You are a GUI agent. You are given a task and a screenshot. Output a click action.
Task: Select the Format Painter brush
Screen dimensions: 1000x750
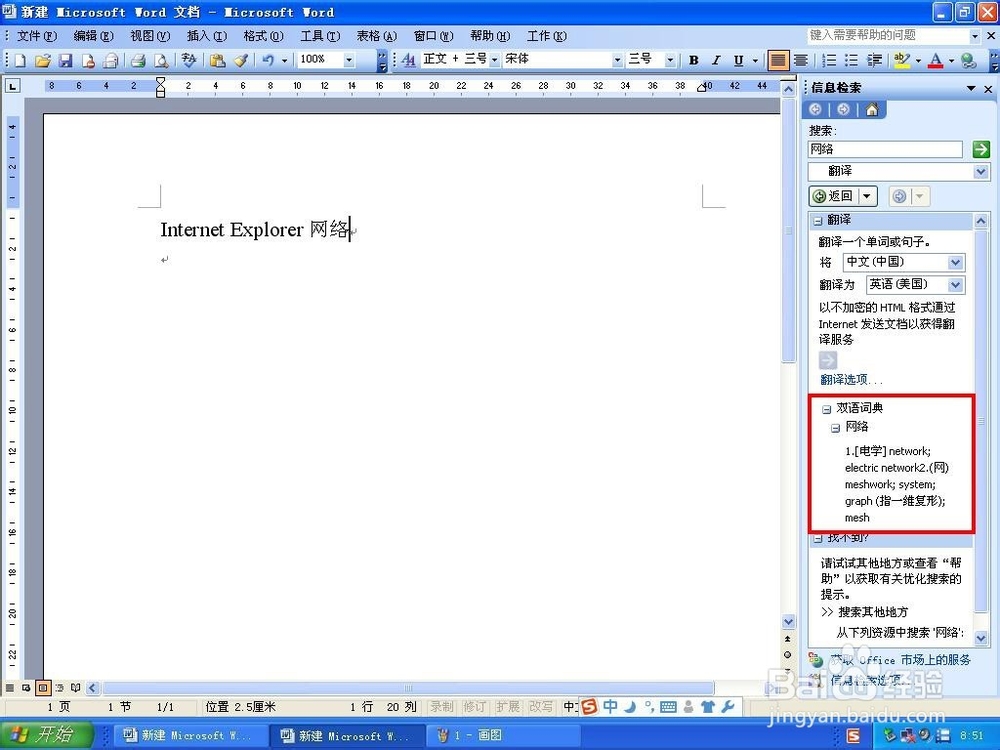pyautogui.click(x=240, y=61)
